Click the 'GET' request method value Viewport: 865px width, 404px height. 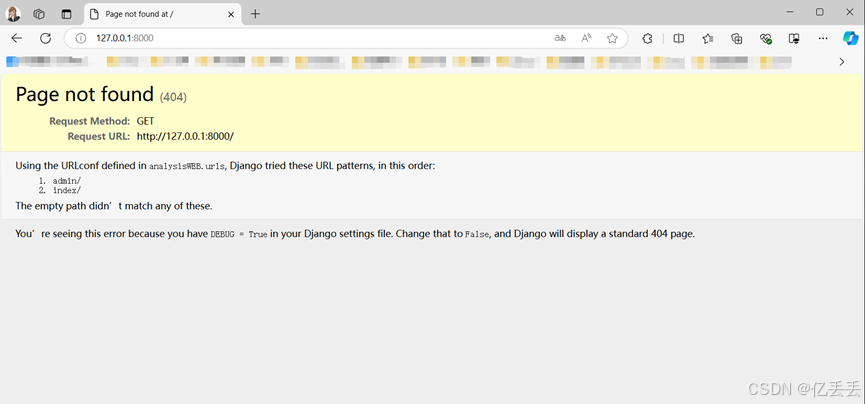[146, 121]
